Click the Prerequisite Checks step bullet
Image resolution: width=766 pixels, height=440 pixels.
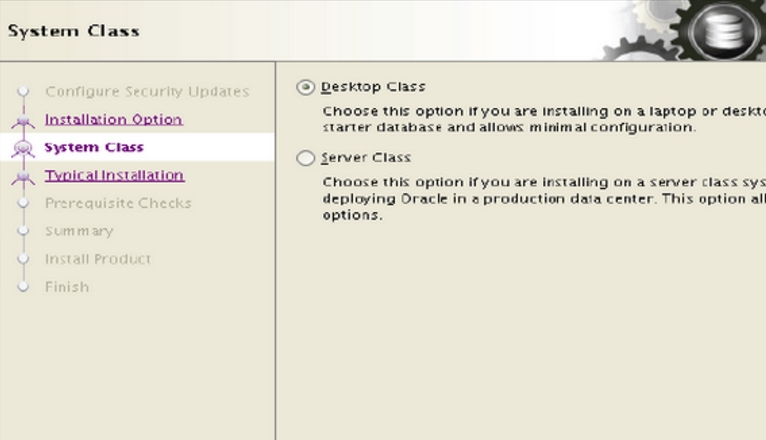tap(23, 203)
